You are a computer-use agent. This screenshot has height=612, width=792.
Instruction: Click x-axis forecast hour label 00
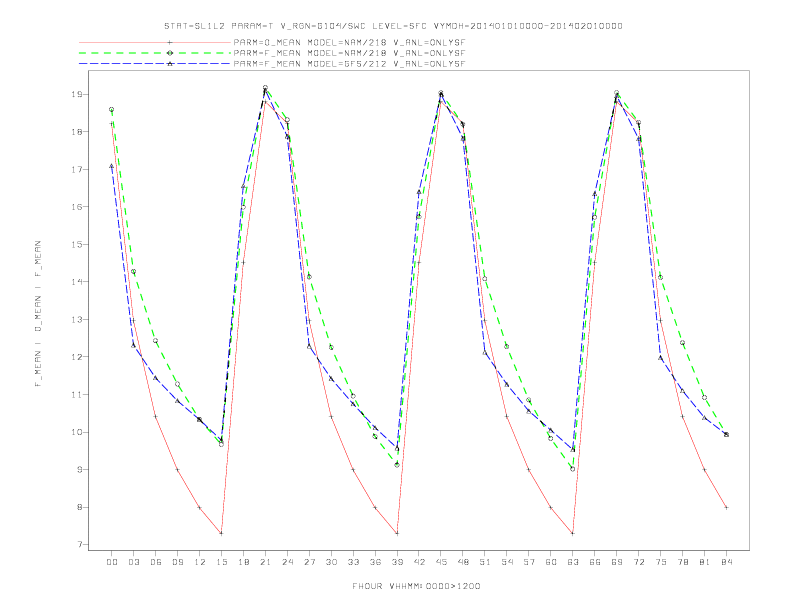pyautogui.click(x=112, y=562)
